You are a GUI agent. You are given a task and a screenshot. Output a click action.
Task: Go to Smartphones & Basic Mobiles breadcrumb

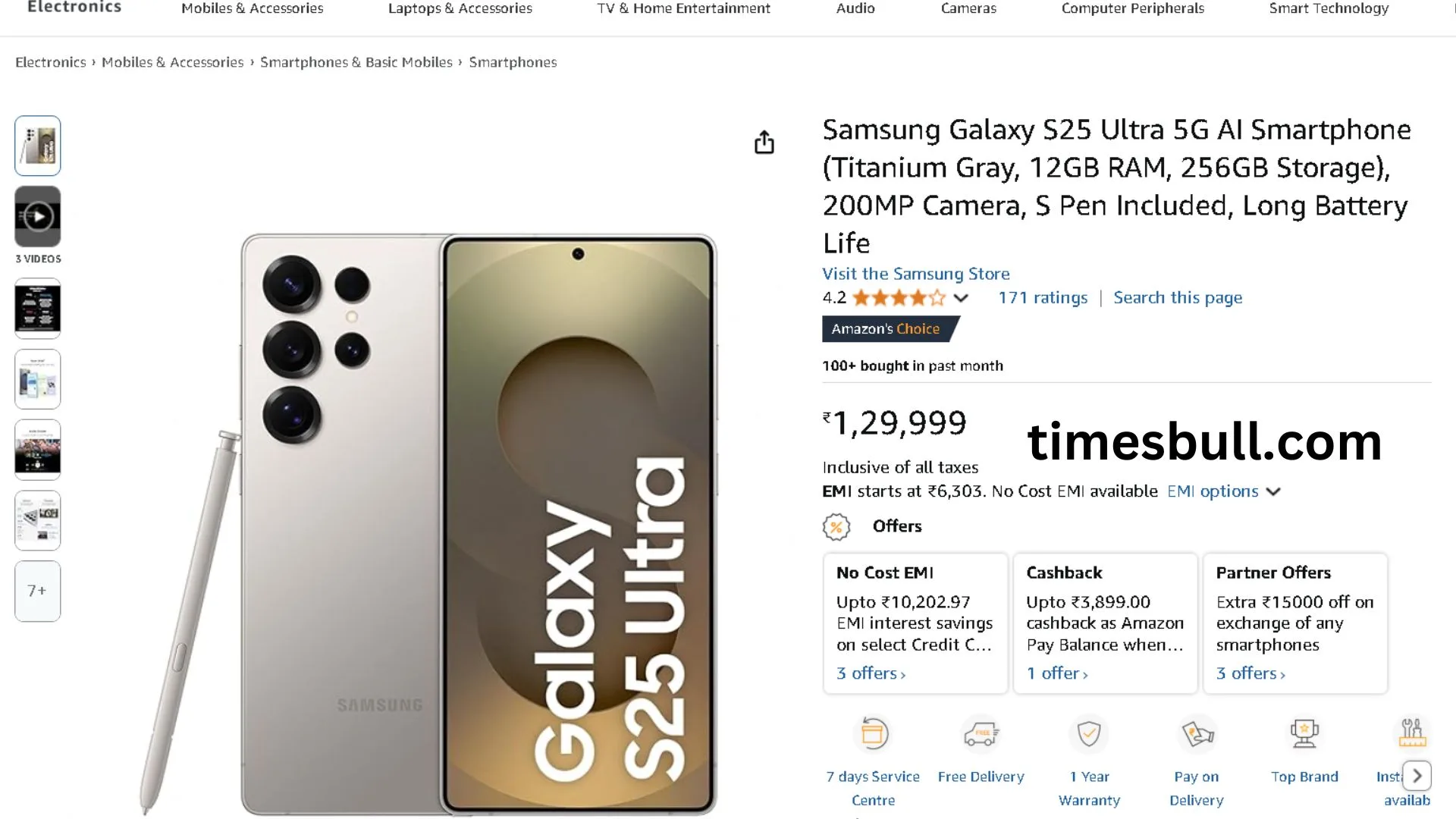click(356, 62)
